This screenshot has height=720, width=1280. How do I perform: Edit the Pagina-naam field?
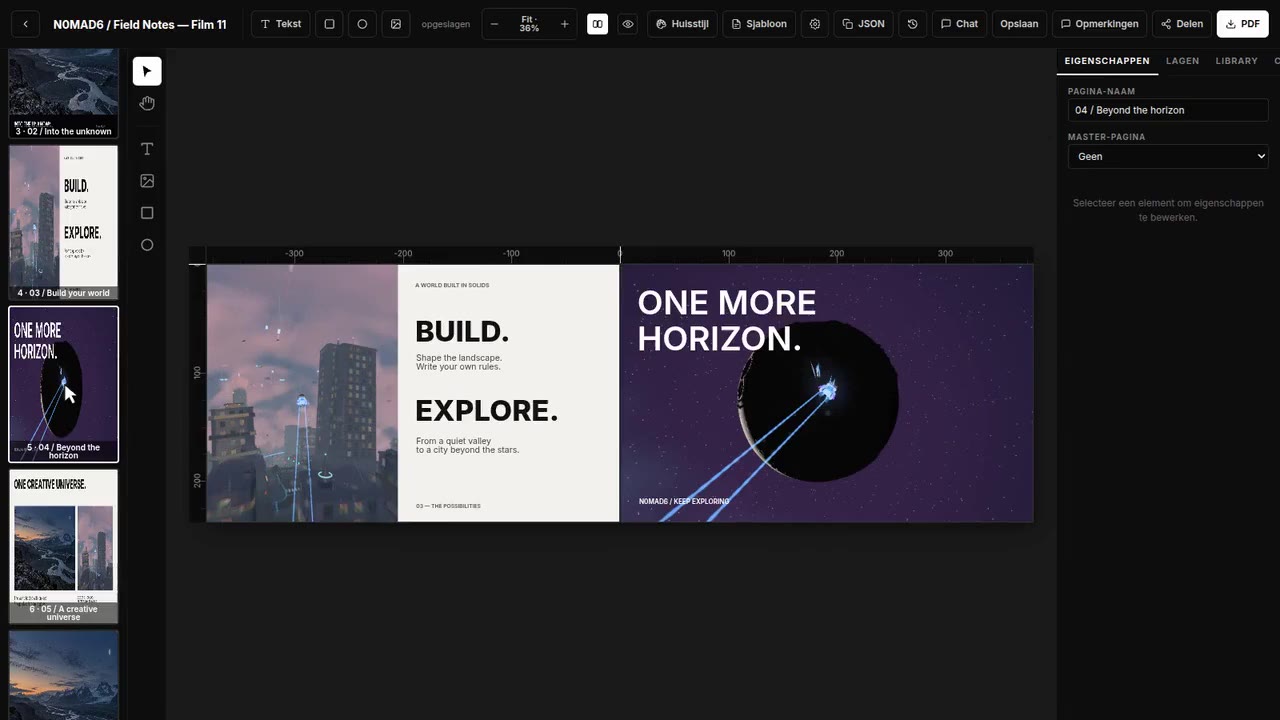pyautogui.click(x=1168, y=110)
